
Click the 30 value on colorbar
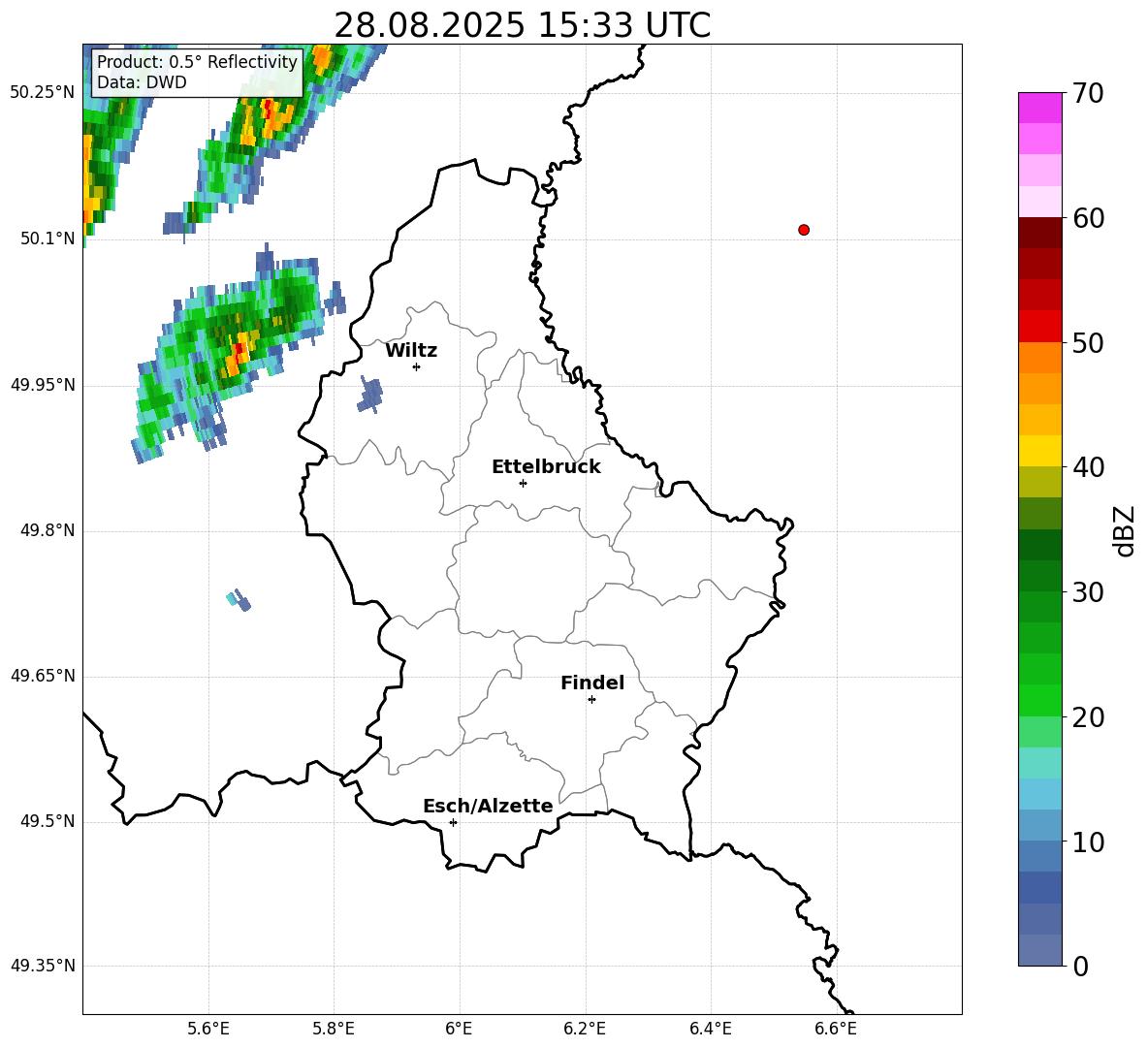[1088, 592]
